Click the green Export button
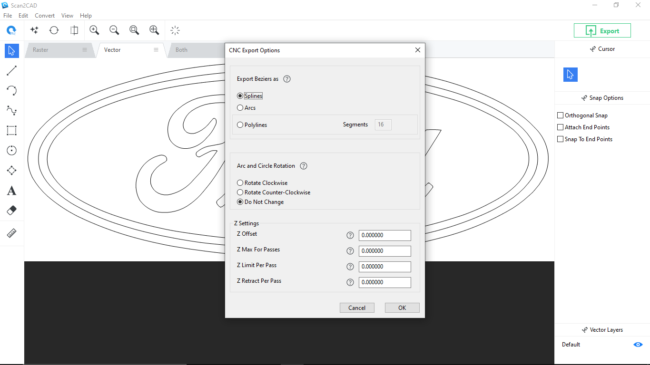Image resolution: width=650 pixels, height=365 pixels. (602, 31)
